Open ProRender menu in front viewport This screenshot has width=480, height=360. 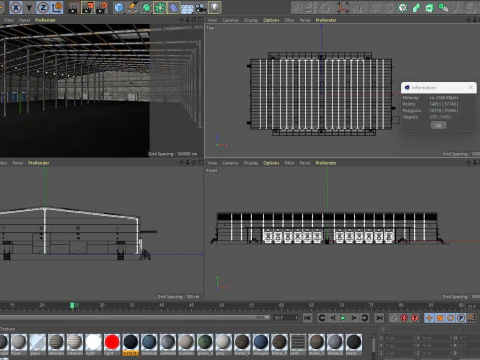(x=326, y=163)
